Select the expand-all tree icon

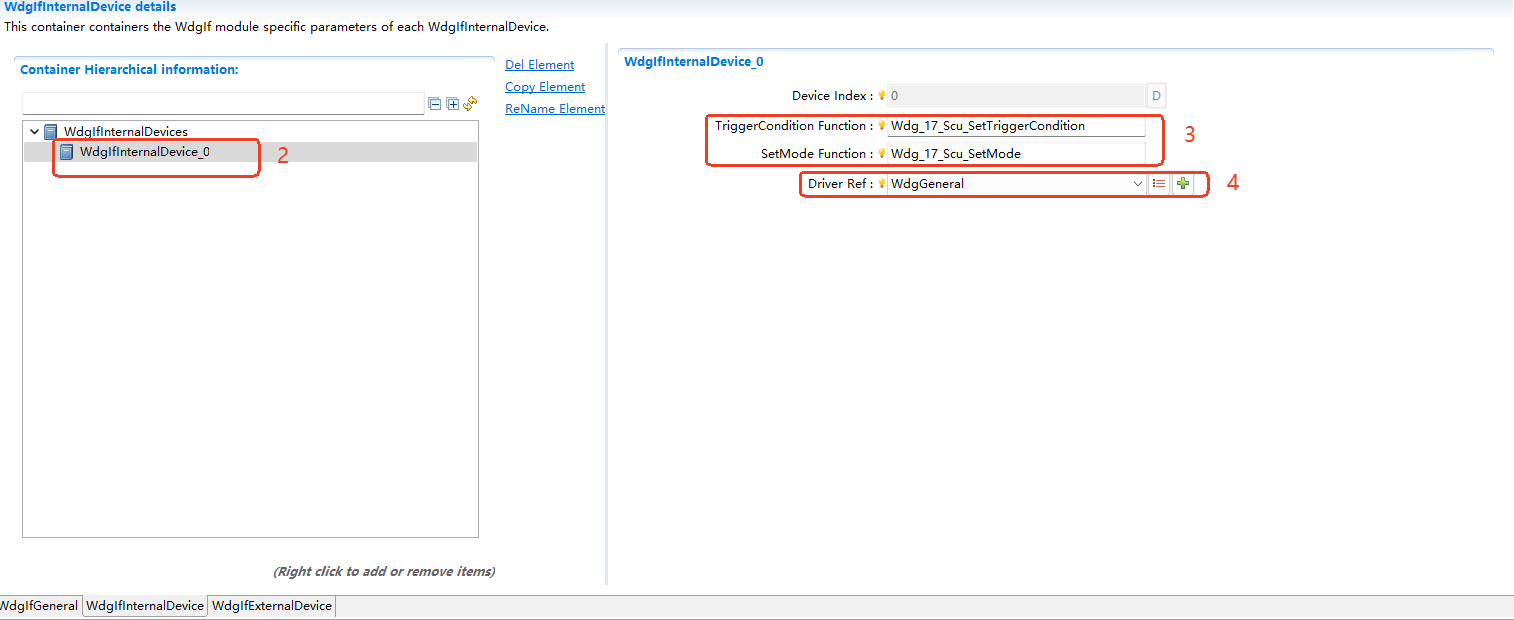452,103
